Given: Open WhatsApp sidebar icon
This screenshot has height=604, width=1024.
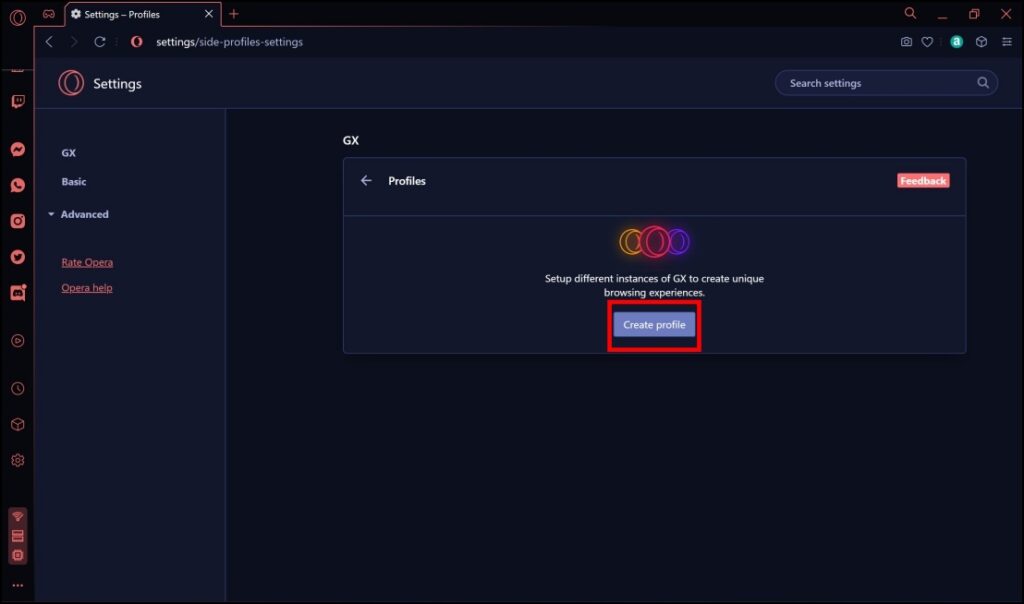Looking at the screenshot, I should pos(18,185).
